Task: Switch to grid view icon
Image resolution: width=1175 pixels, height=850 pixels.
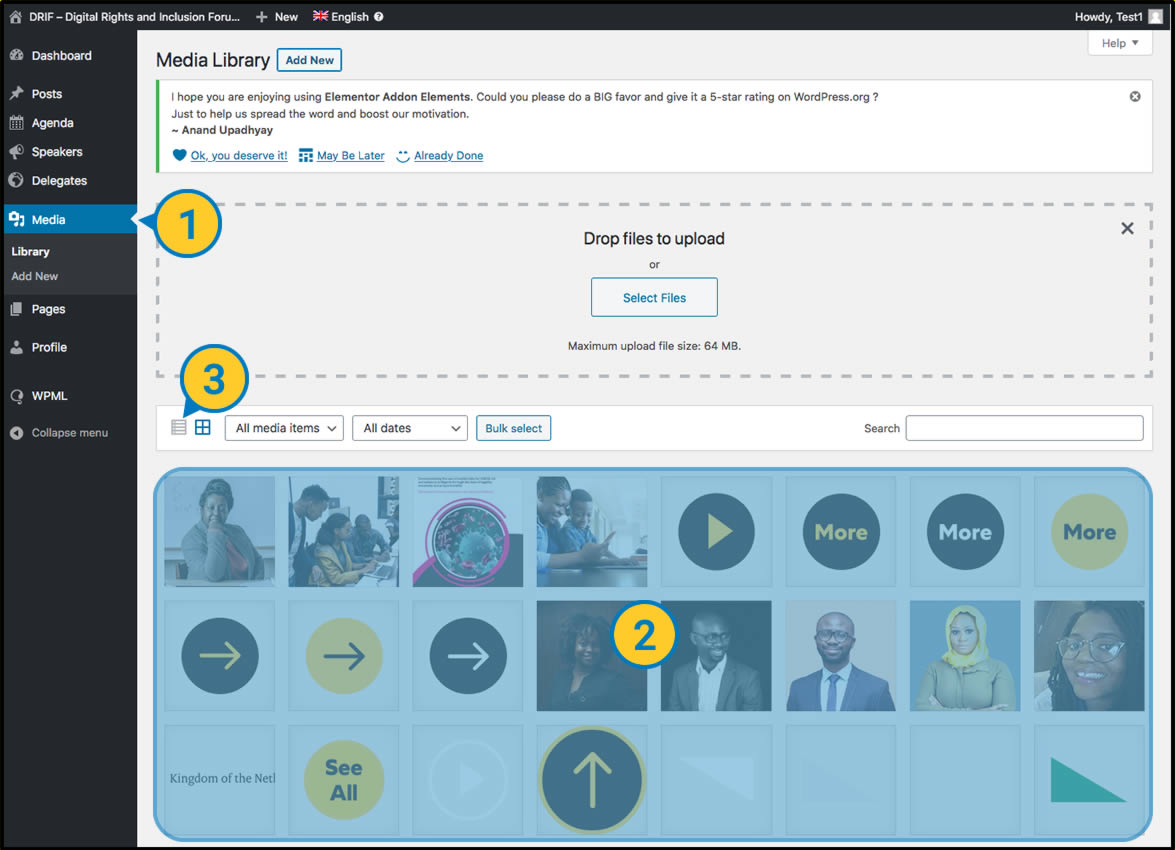Action: (x=203, y=428)
